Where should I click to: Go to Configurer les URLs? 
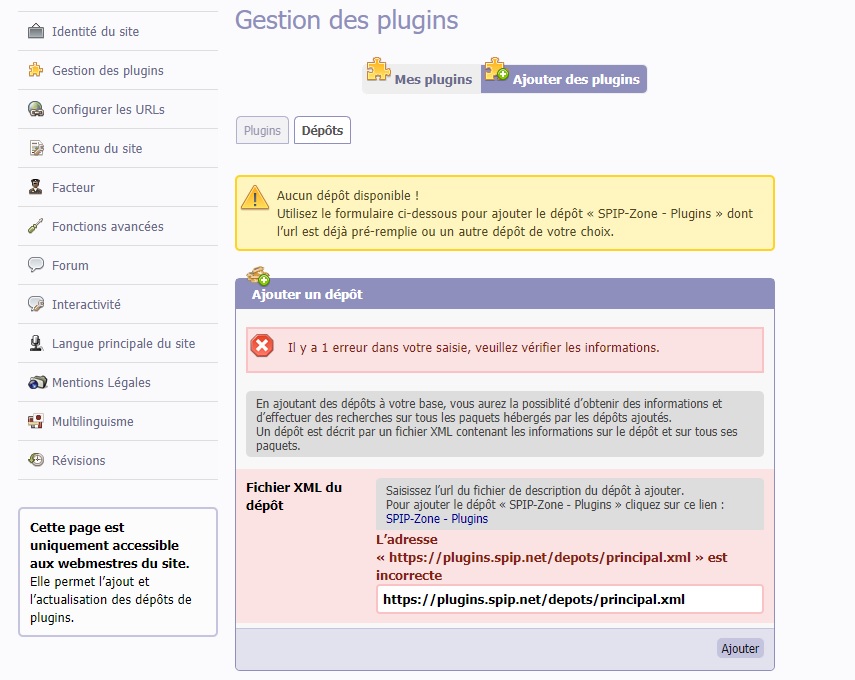click(118, 109)
